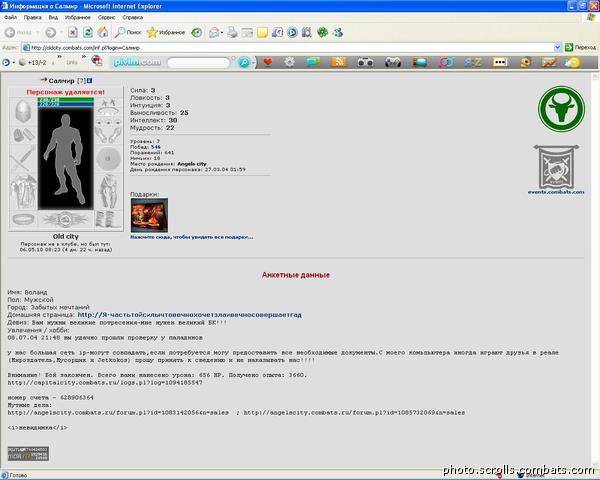Refresh the page with the green arrows icon
The height and width of the screenshot is (480, 600).
(x=88, y=33)
